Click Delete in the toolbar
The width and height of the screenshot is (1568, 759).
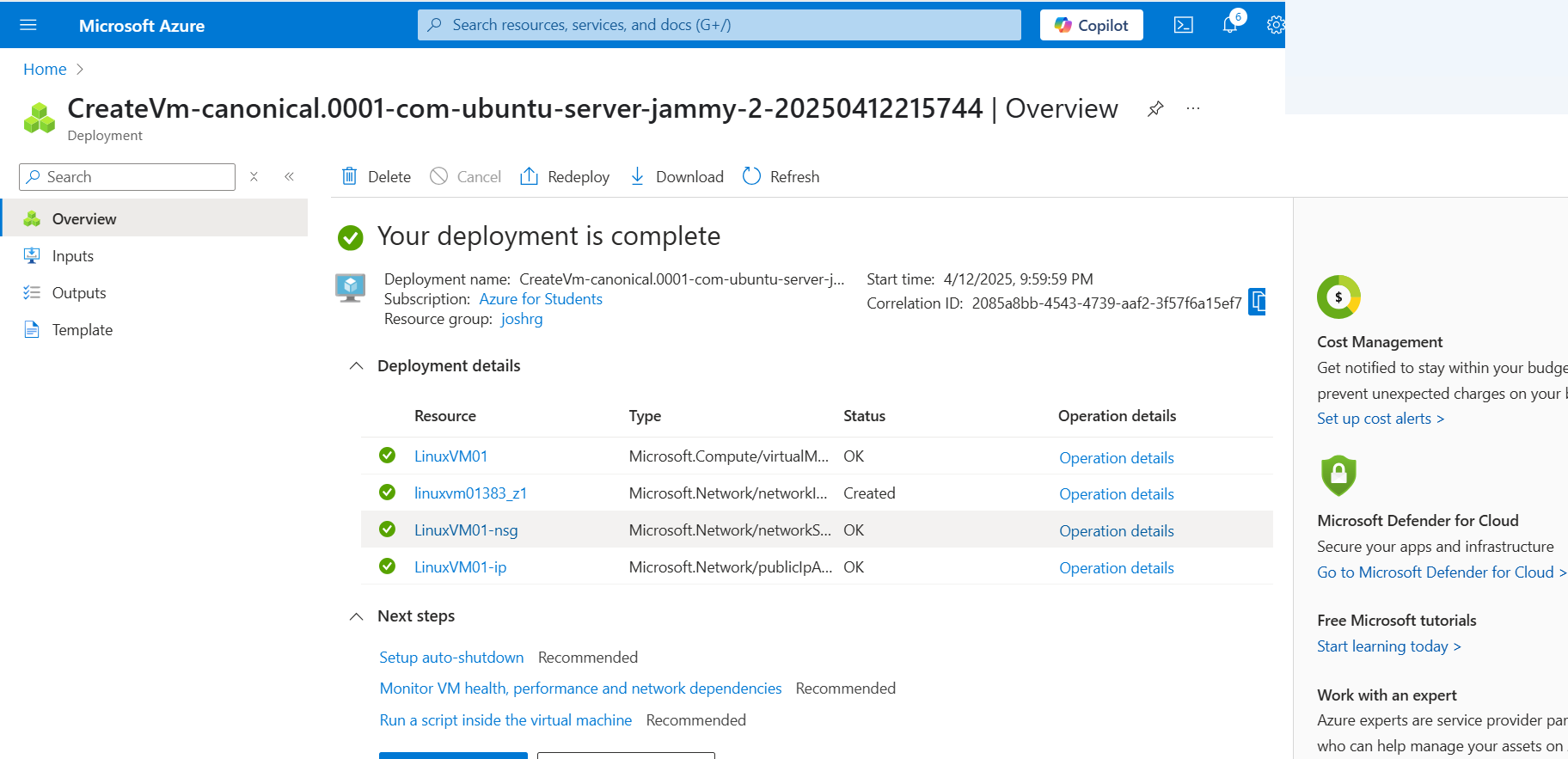pyautogui.click(x=377, y=176)
